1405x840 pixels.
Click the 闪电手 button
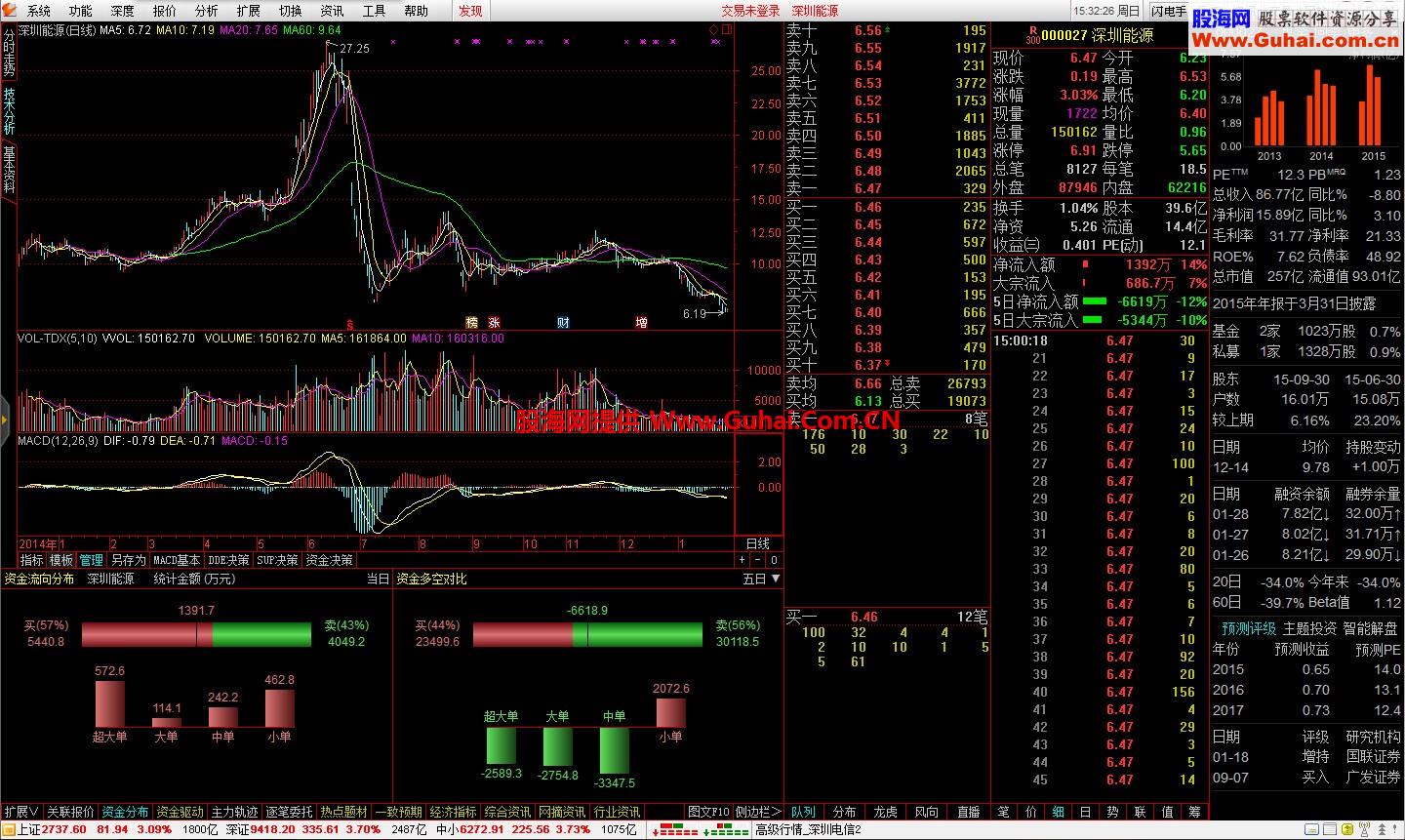1167,11
